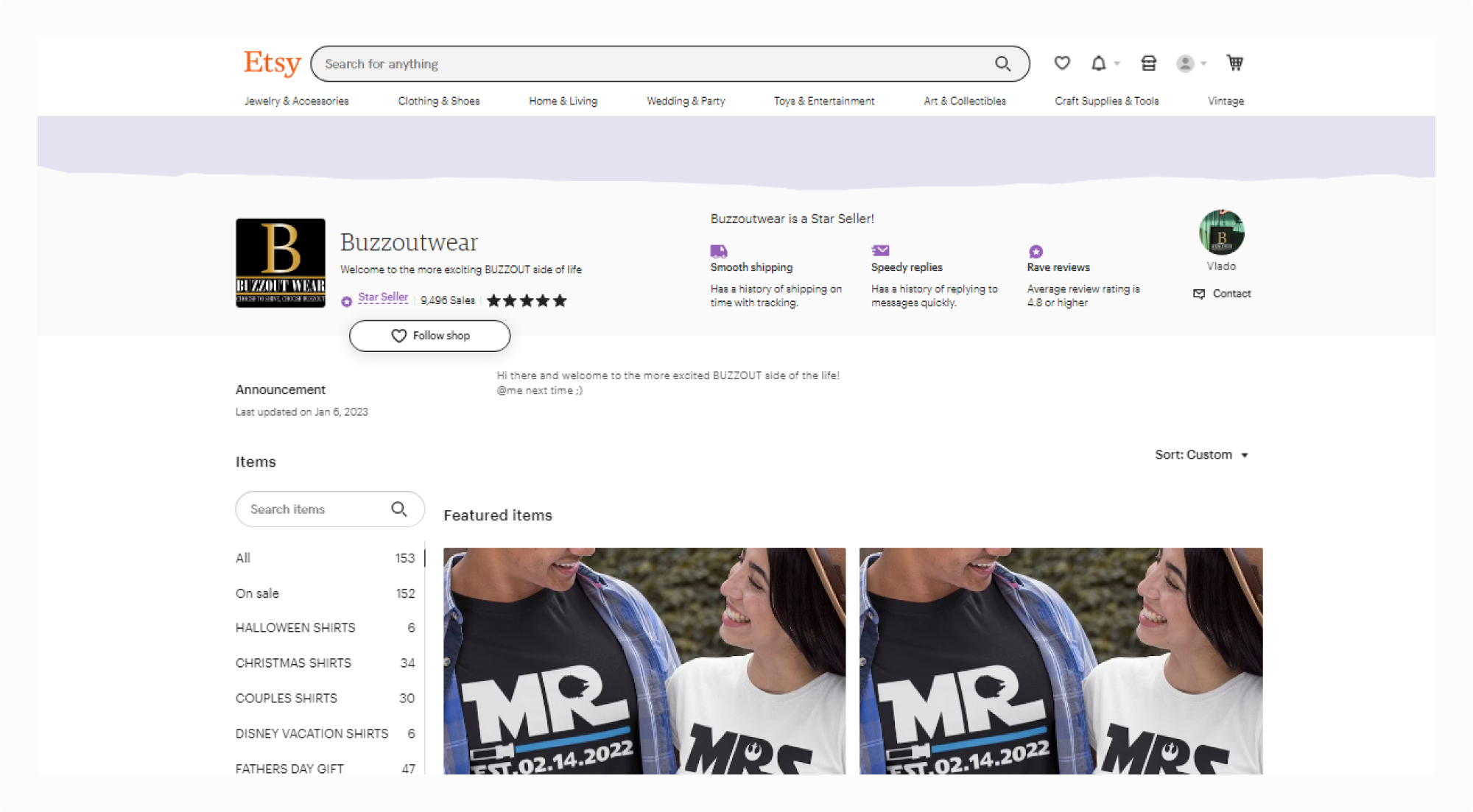Open Favorites heart icon in the header

coord(1061,63)
